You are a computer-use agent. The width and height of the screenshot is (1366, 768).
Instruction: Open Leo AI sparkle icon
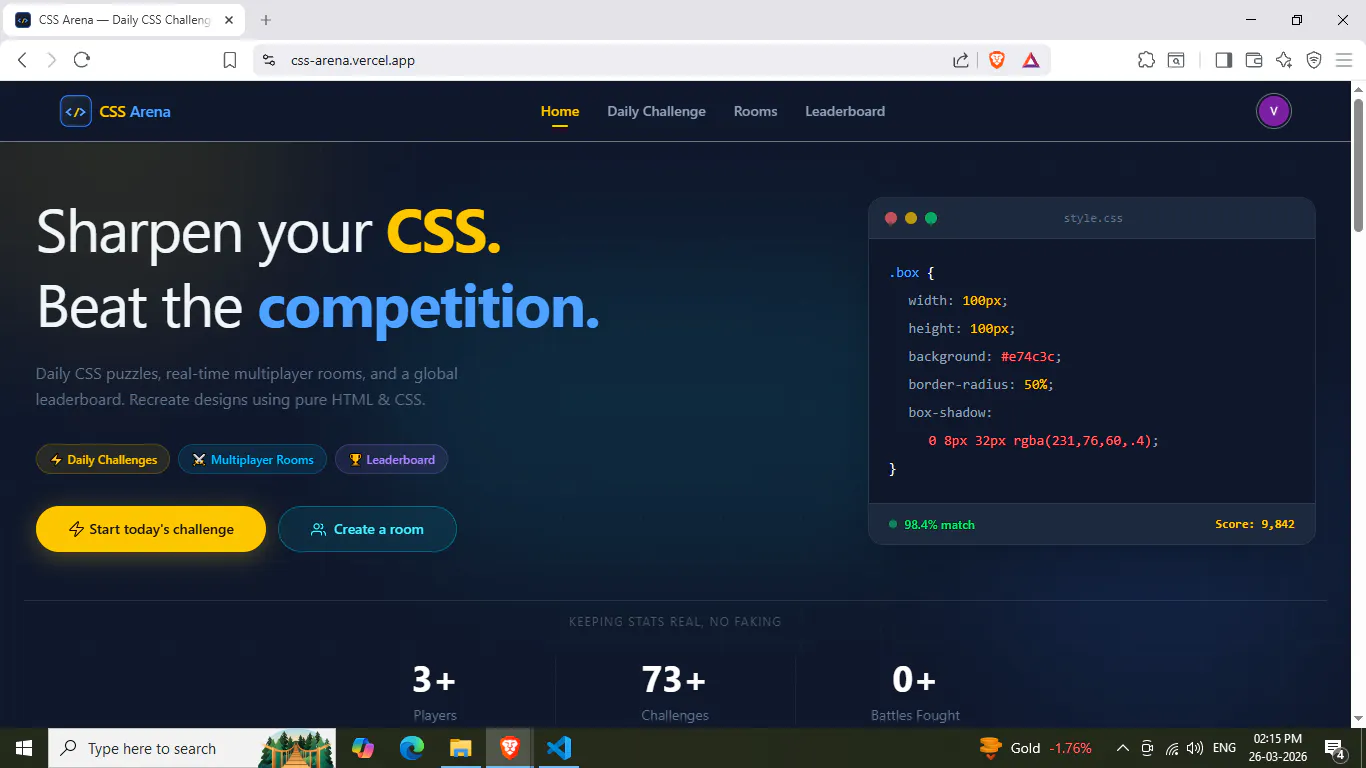(1284, 60)
